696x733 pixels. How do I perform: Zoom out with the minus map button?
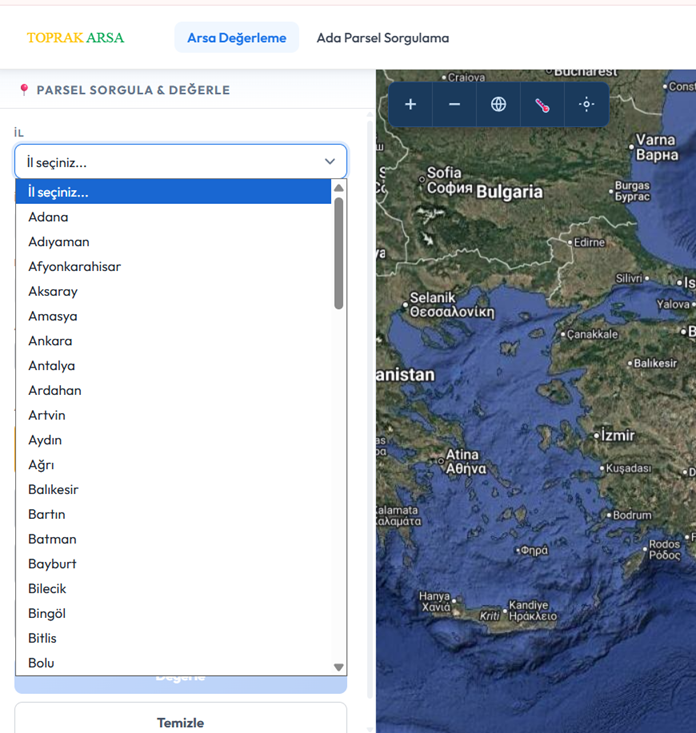click(454, 104)
